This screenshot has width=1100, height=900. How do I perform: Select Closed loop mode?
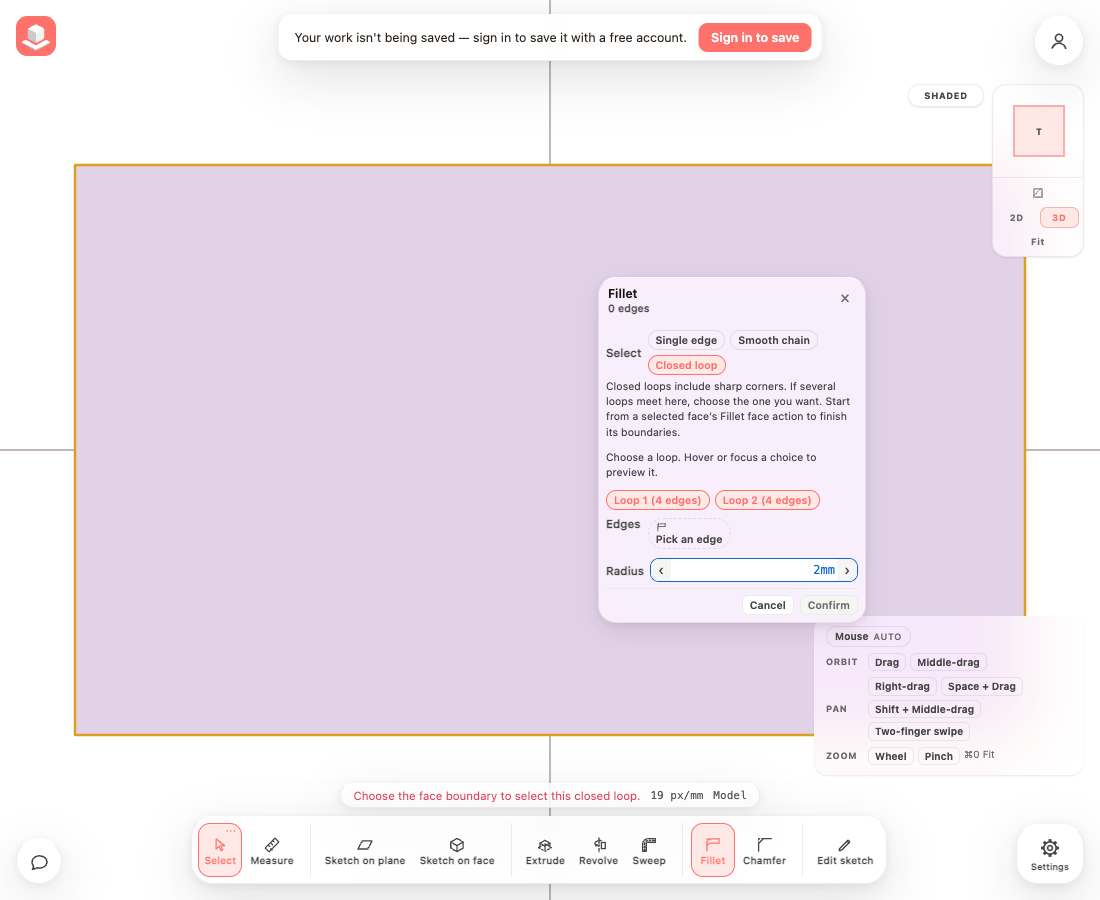pyautogui.click(x=686, y=365)
